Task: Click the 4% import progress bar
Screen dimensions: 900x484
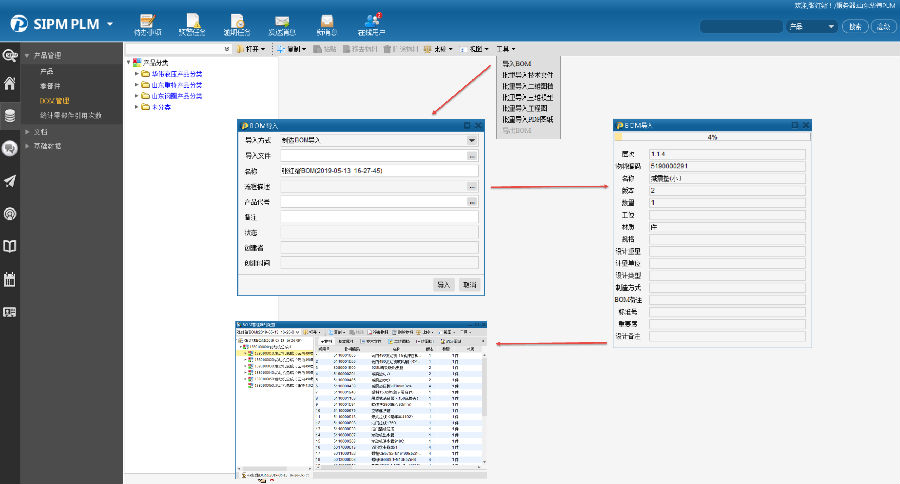Action: coord(711,137)
